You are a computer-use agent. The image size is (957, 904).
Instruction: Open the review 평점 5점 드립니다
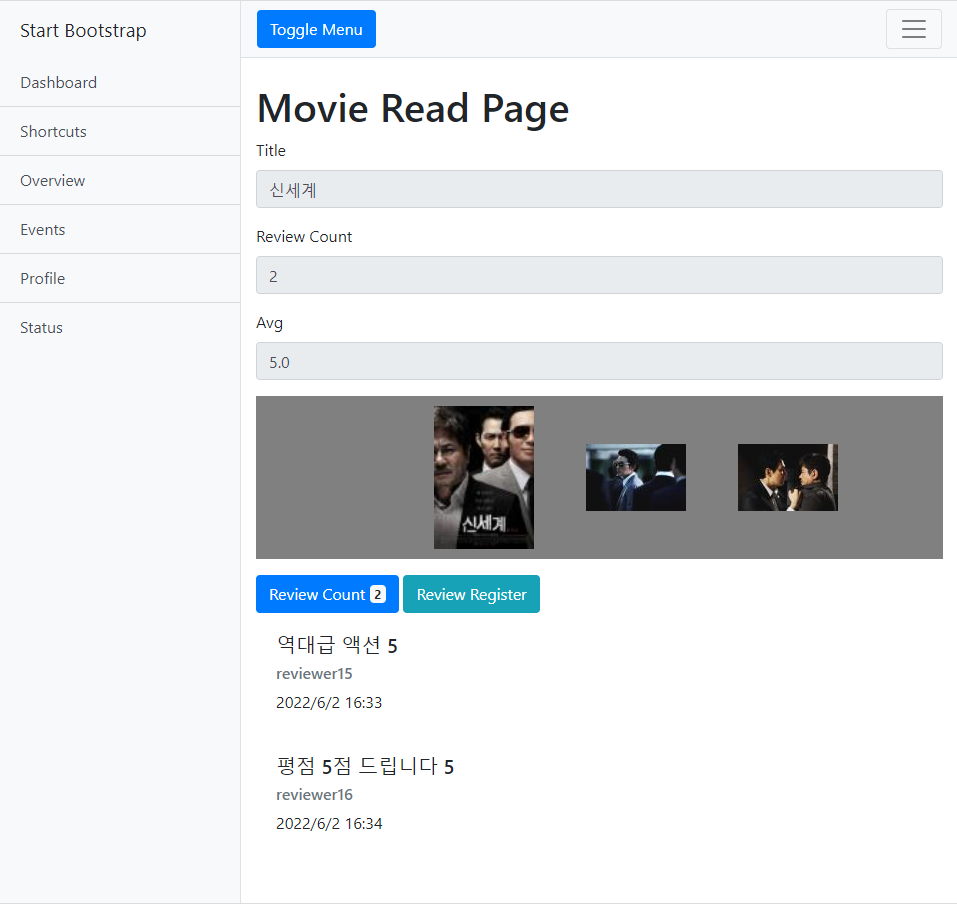tap(365, 766)
